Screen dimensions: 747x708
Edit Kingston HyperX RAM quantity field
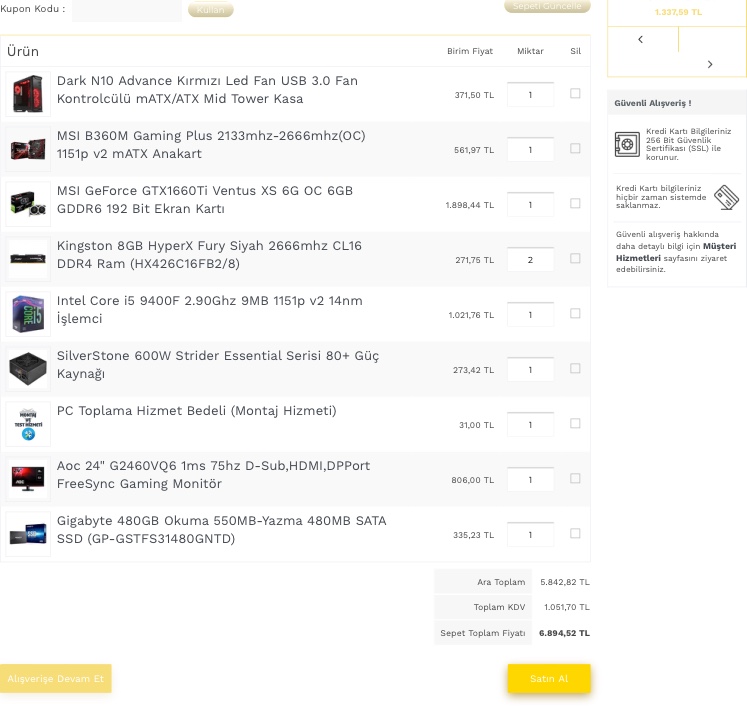click(530, 259)
